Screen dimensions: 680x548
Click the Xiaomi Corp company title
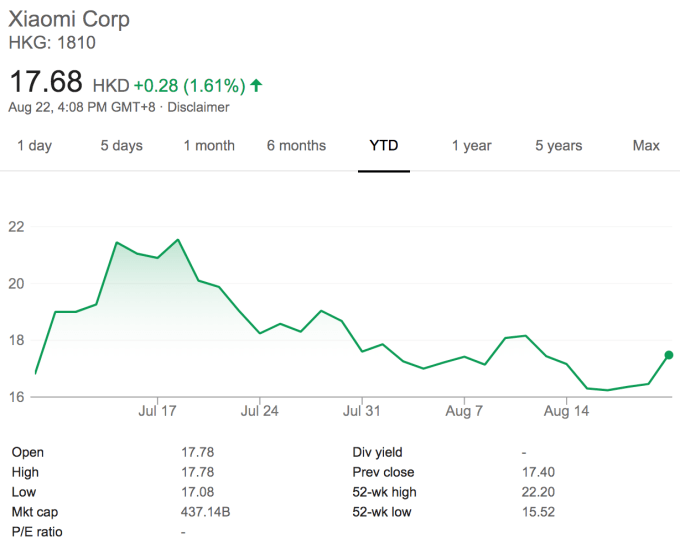pyautogui.click(x=69, y=20)
